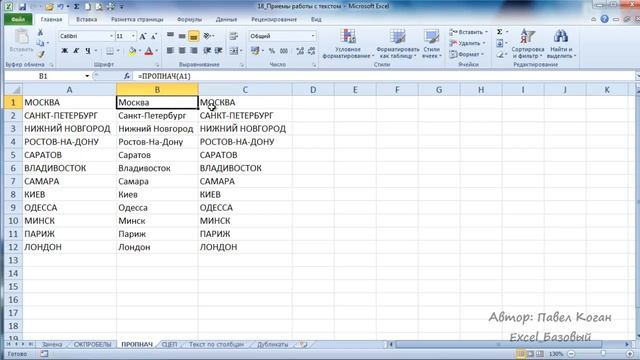Click the zoom slider handle
Viewport: 640px width, 360px height.
point(603,354)
